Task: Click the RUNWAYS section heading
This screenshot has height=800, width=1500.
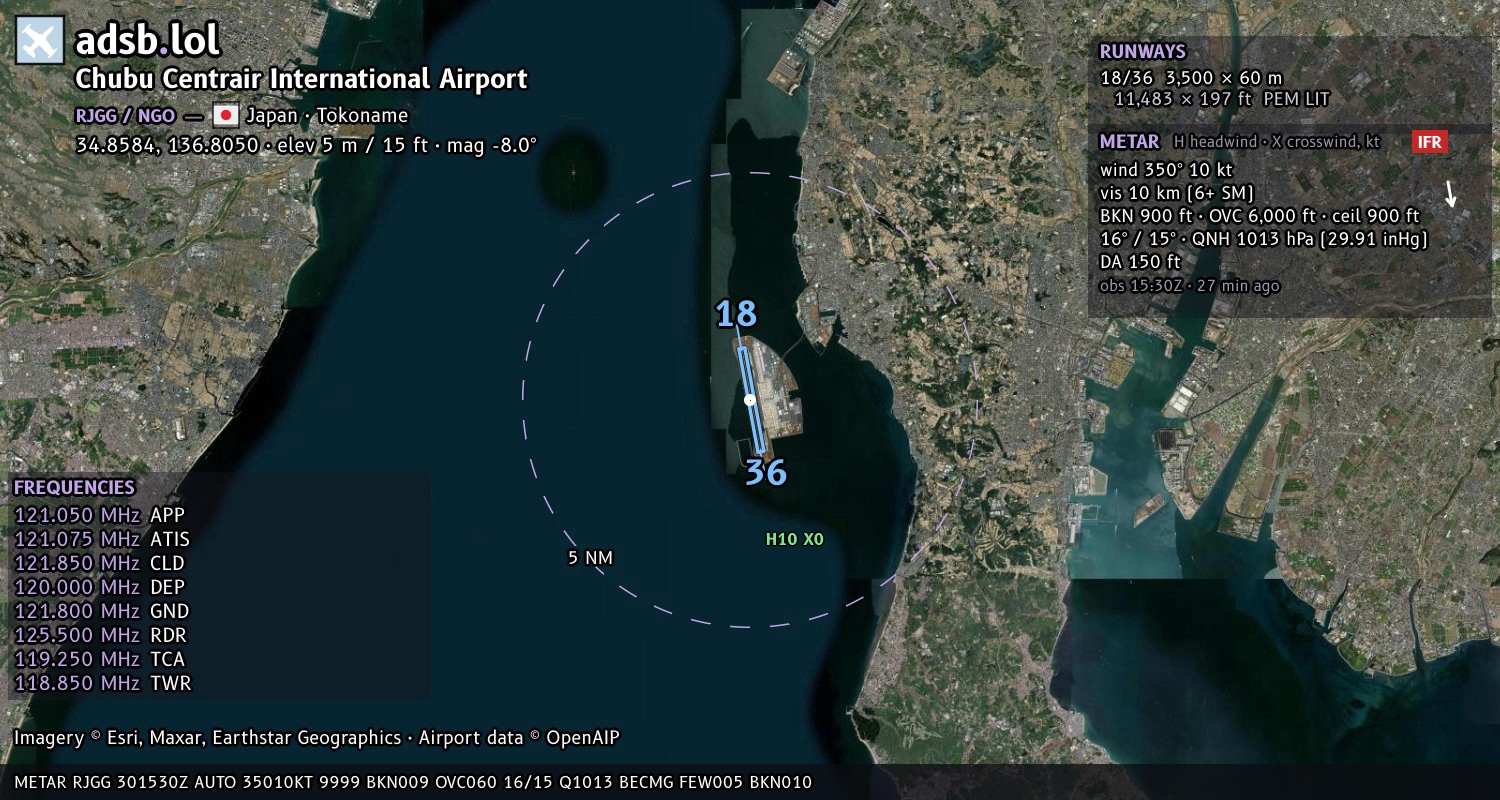Action: point(1142,52)
